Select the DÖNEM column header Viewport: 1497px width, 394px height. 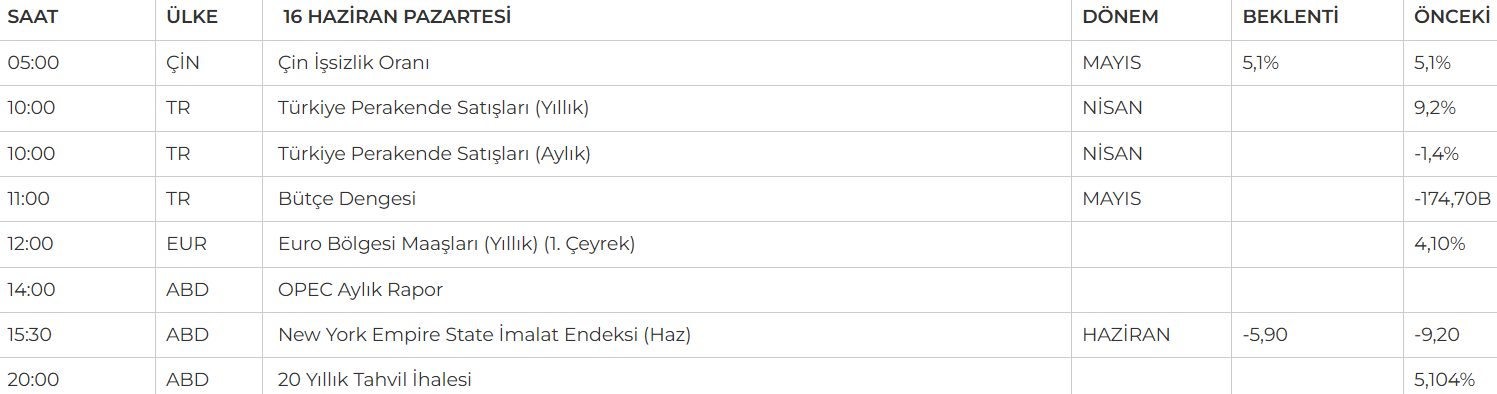[1120, 17]
